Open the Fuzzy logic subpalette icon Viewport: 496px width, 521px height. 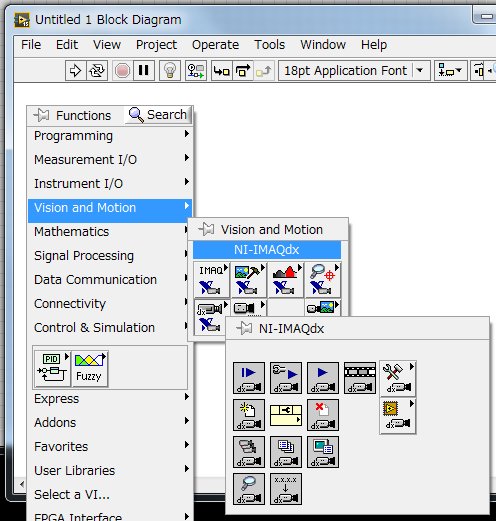pos(90,369)
